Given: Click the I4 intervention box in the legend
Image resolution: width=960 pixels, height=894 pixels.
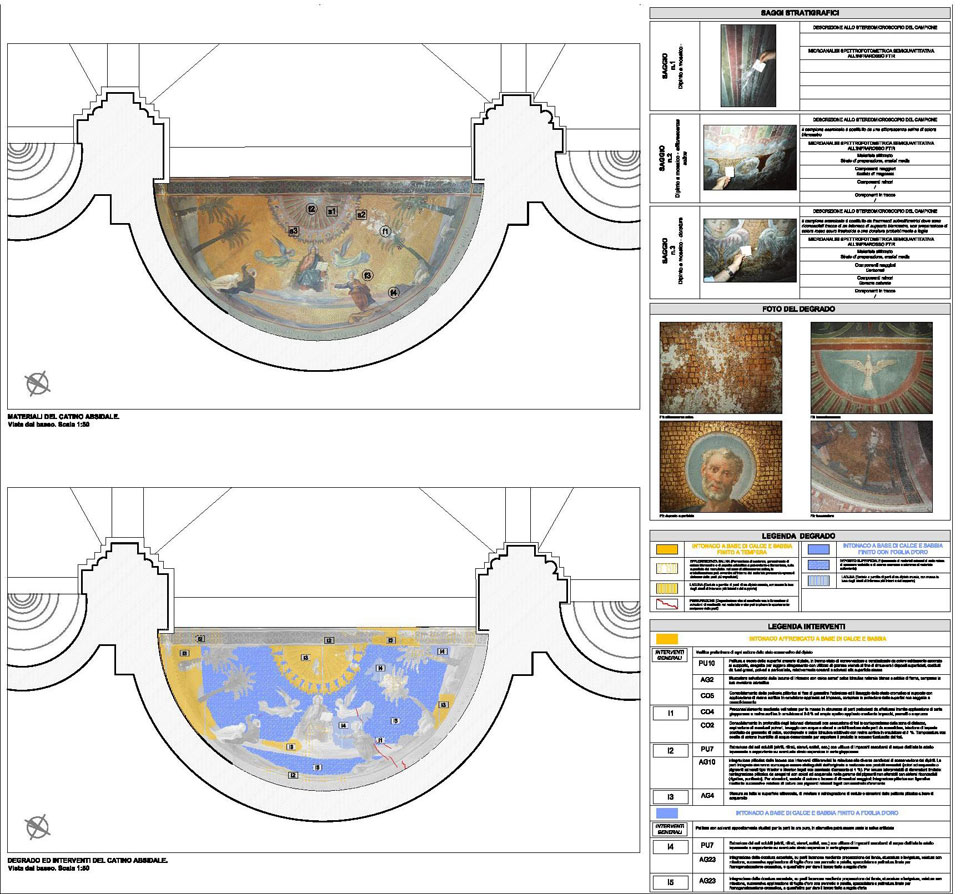Looking at the screenshot, I should pos(670,847).
